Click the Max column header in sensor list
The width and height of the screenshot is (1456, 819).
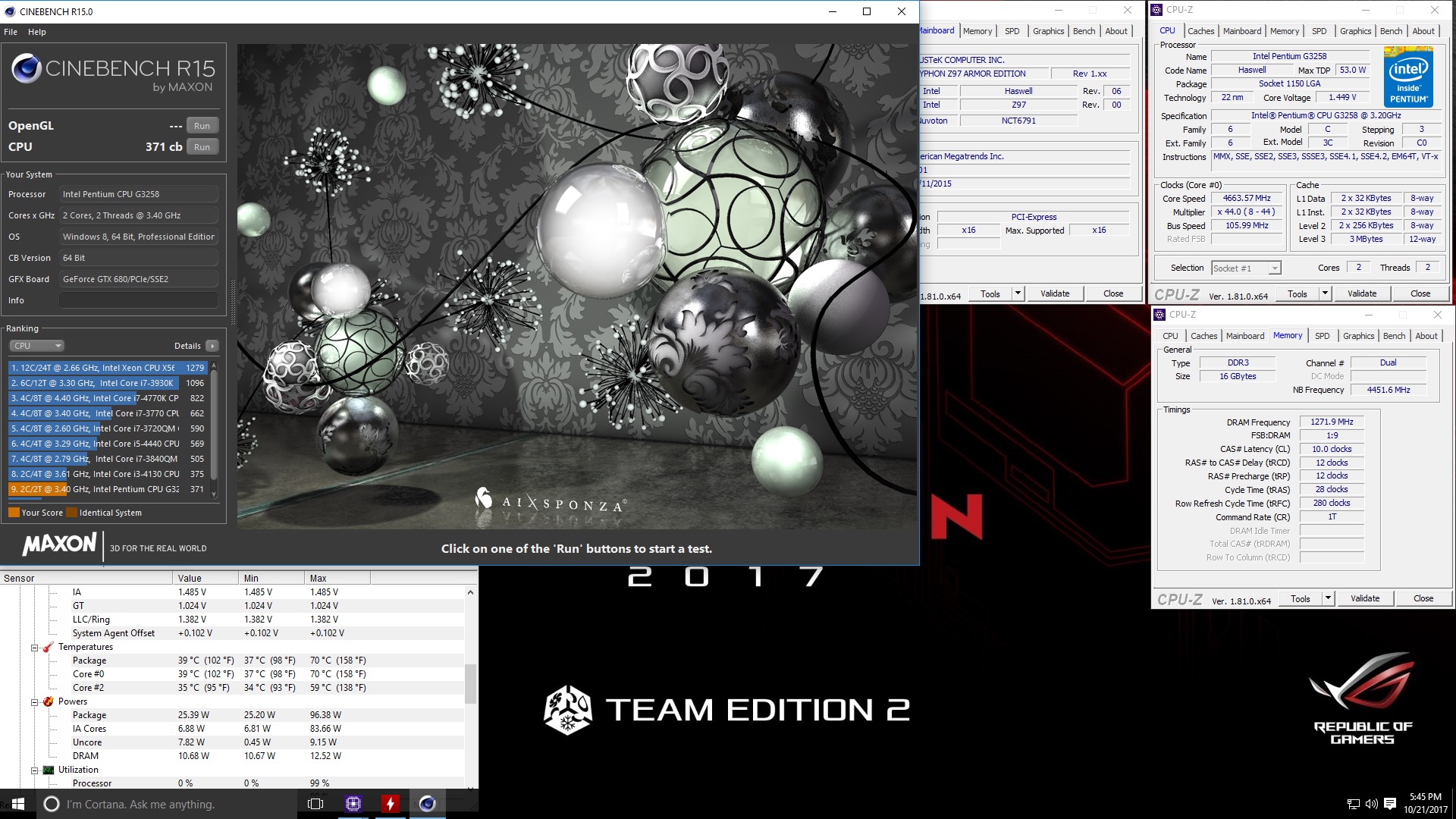coord(337,578)
